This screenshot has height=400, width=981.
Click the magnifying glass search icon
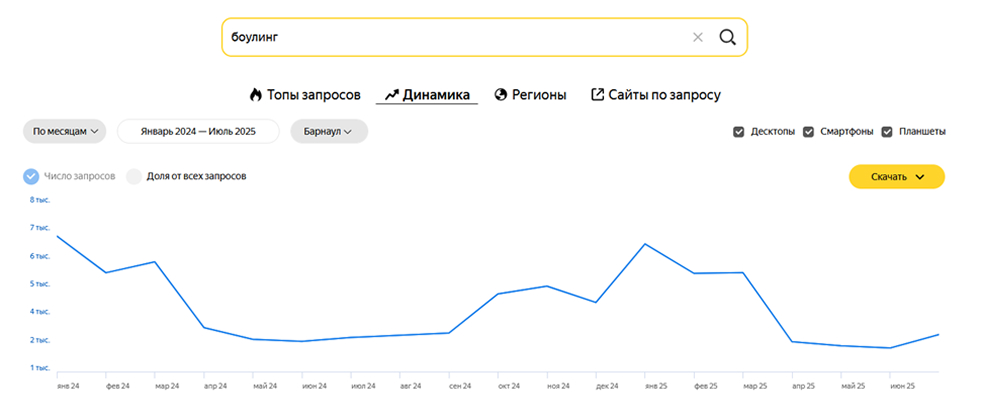pyautogui.click(x=727, y=37)
